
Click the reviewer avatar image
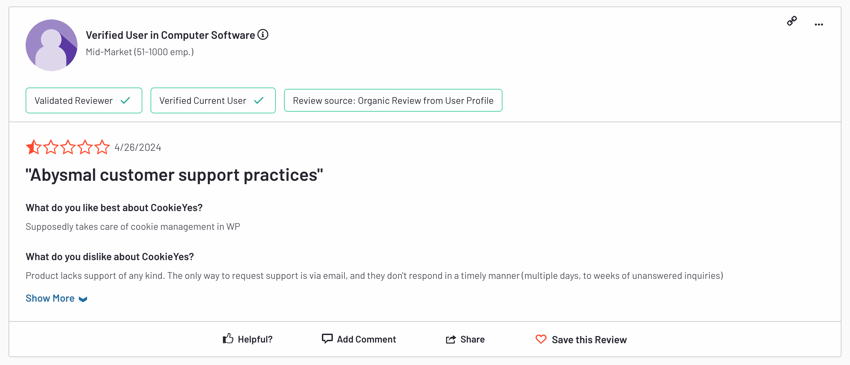tap(51, 45)
